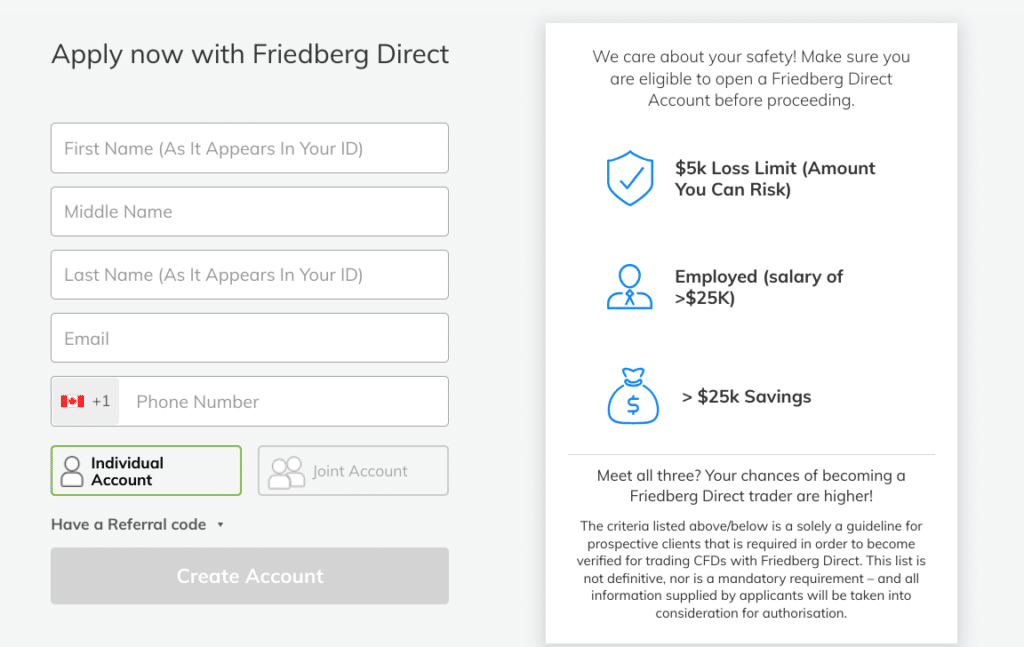The width and height of the screenshot is (1024, 647).
Task: Click the two-person icon in Joint Account
Action: (x=287, y=472)
